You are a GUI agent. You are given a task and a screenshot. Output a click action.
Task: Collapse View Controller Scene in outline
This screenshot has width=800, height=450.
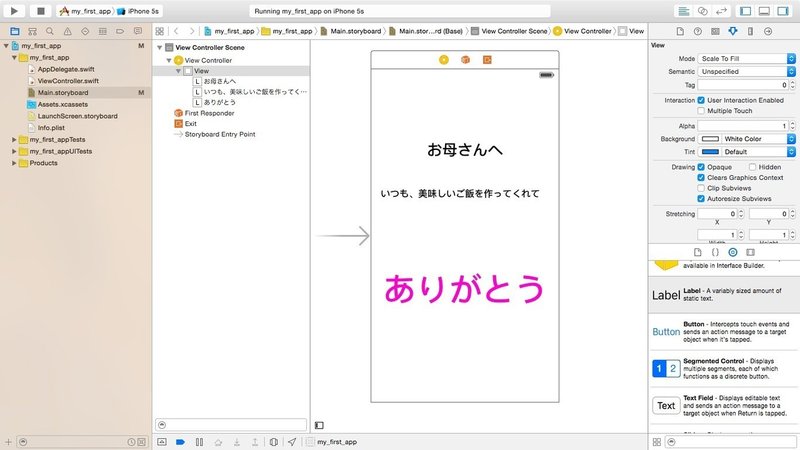point(160,47)
